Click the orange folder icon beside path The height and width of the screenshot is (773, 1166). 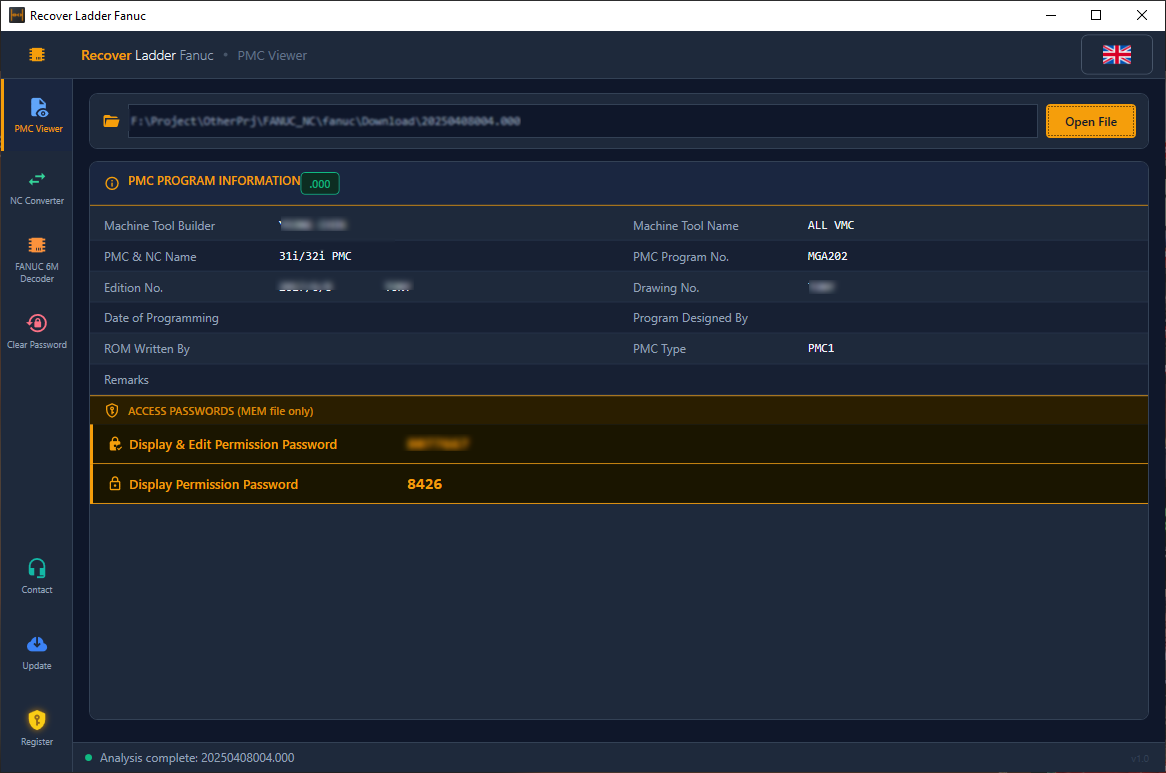(x=112, y=121)
